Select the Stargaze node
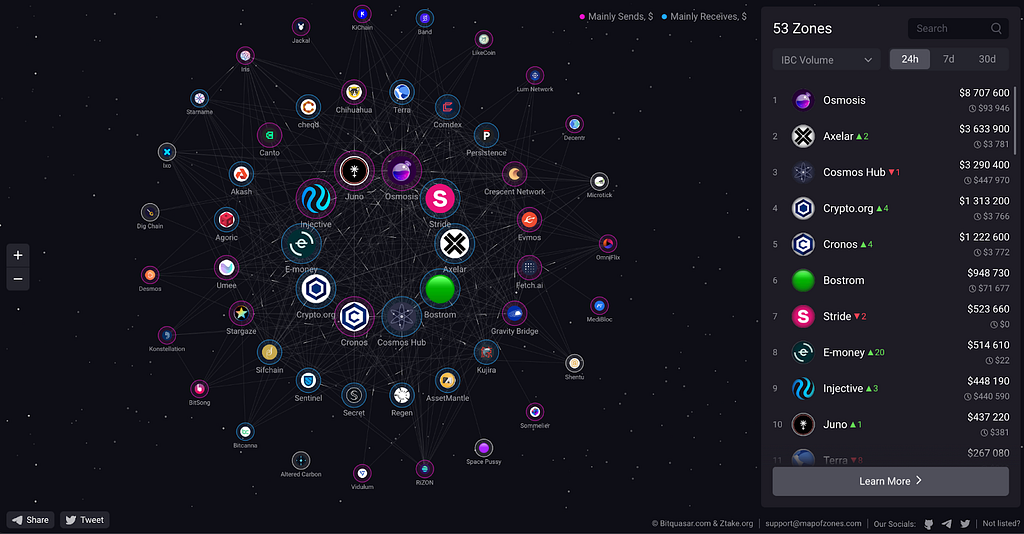1024x534 pixels. pos(241,314)
